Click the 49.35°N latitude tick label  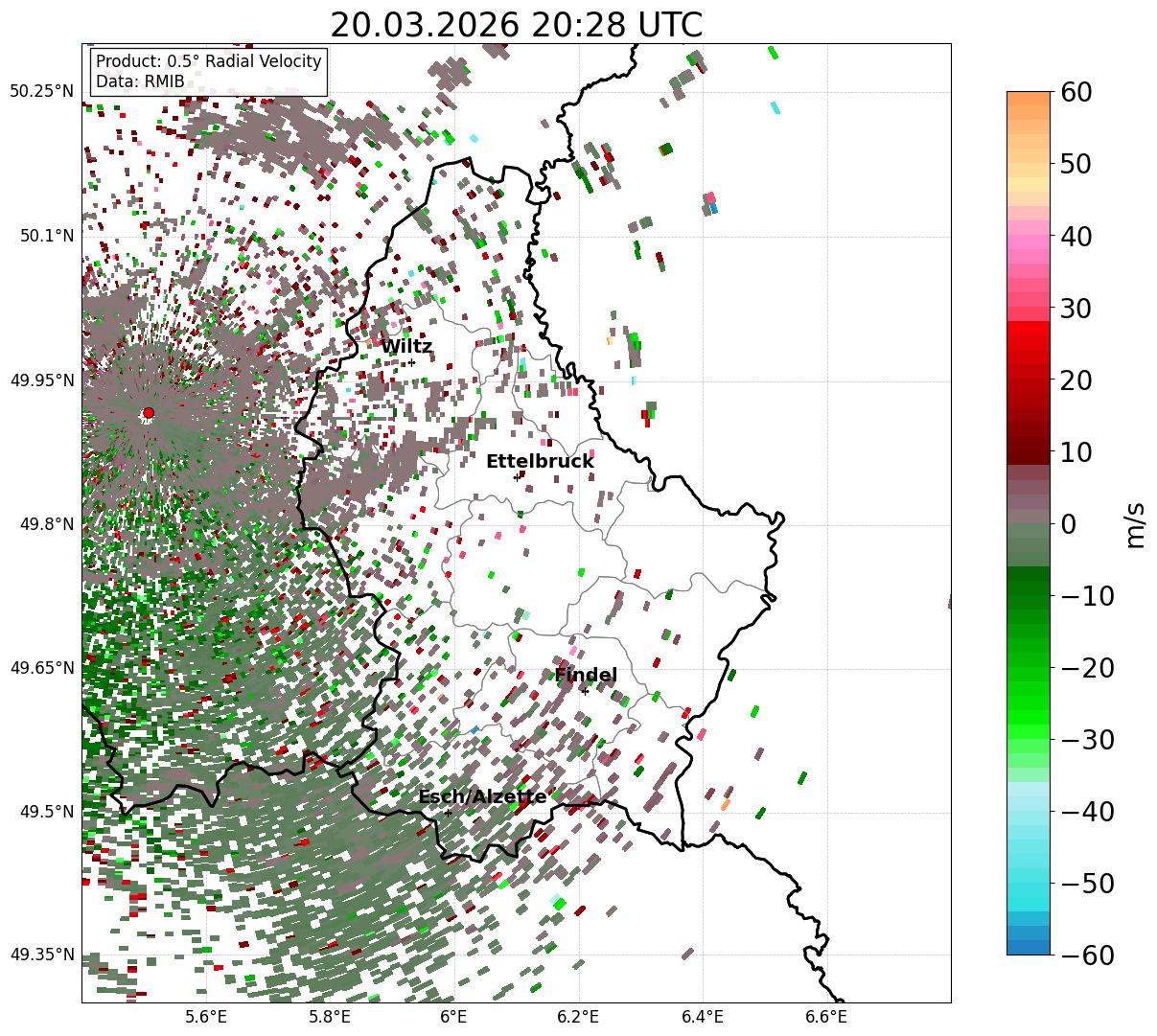[41, 955]
